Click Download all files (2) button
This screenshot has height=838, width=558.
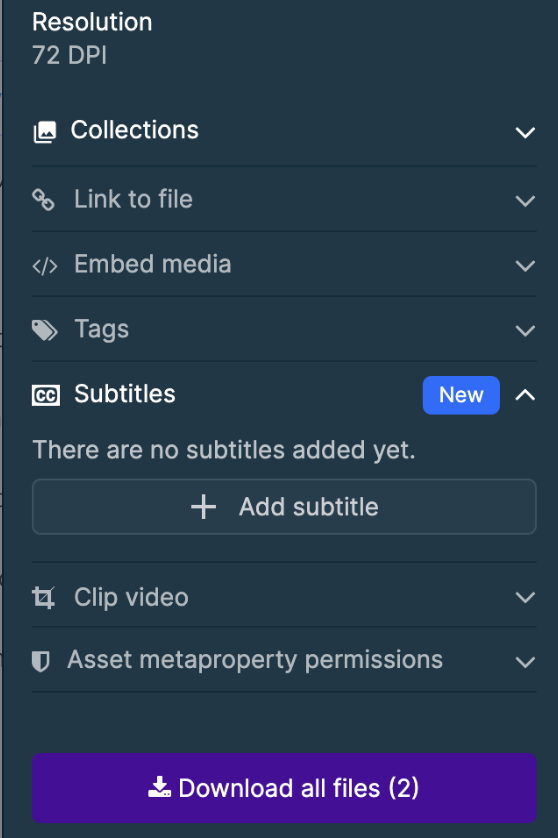tap(284, 788)
